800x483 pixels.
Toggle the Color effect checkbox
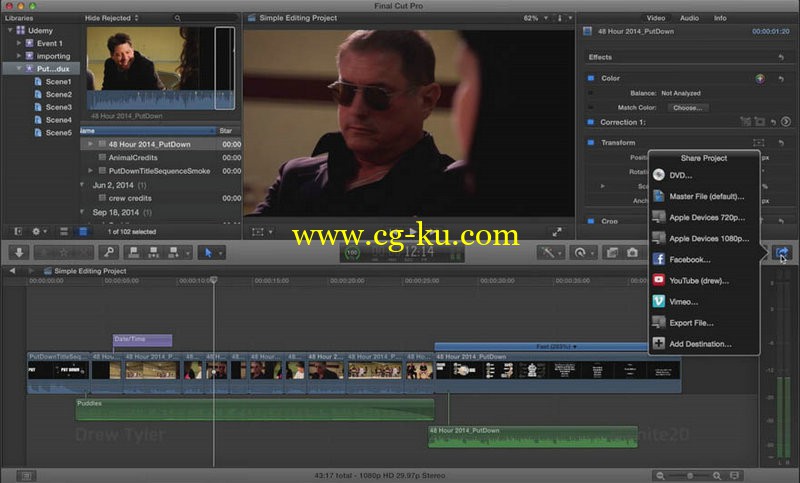[591, 78]
